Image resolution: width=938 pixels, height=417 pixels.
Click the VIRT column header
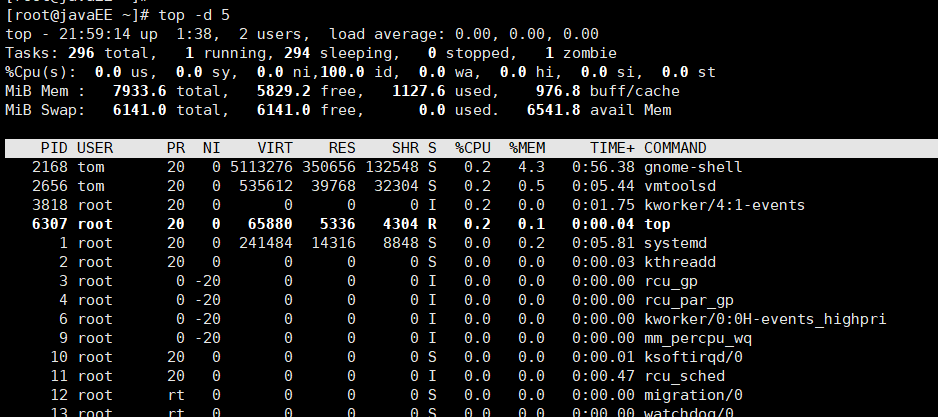[x=275, y=148]
